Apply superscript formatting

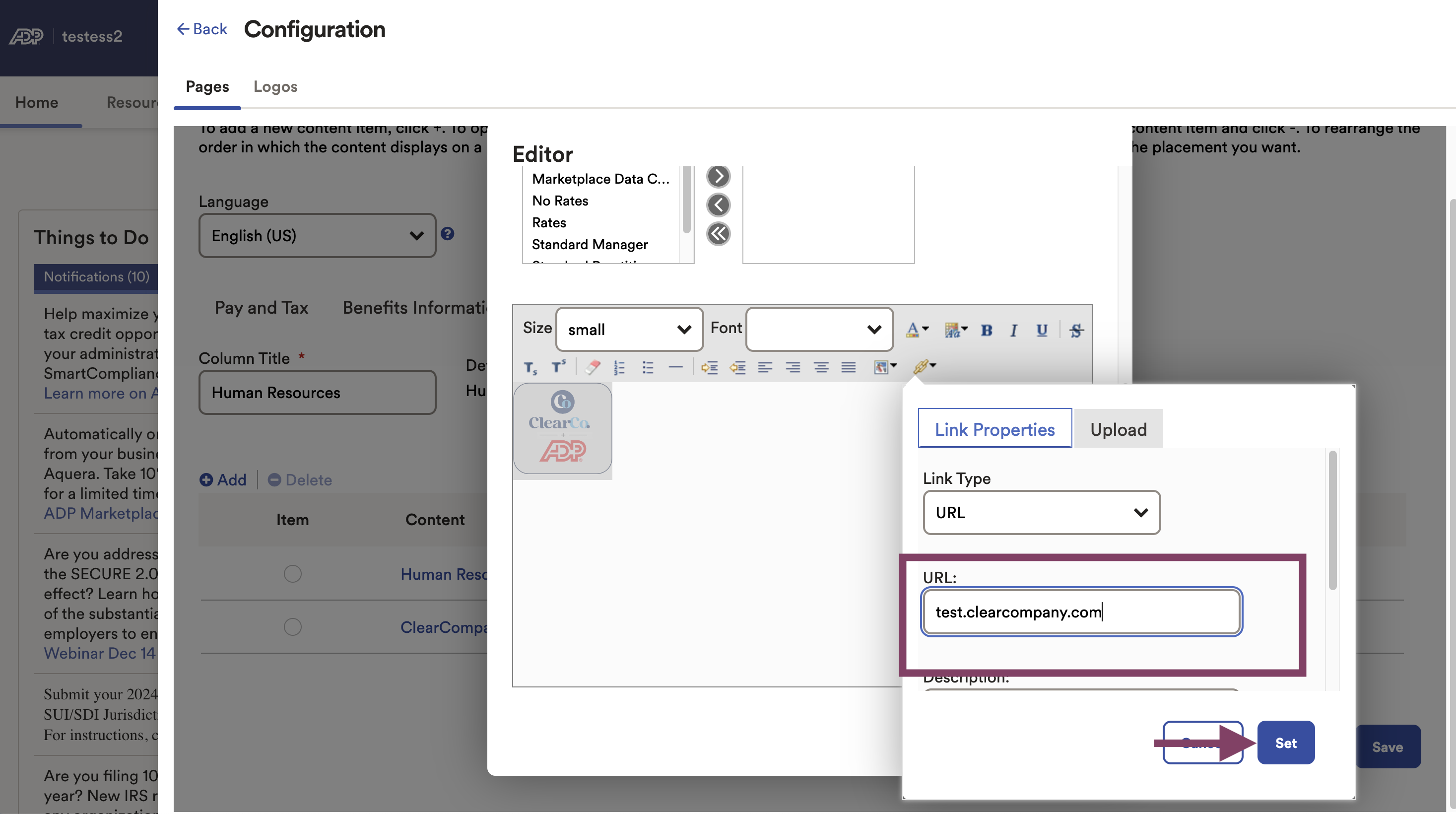[558, 367]
